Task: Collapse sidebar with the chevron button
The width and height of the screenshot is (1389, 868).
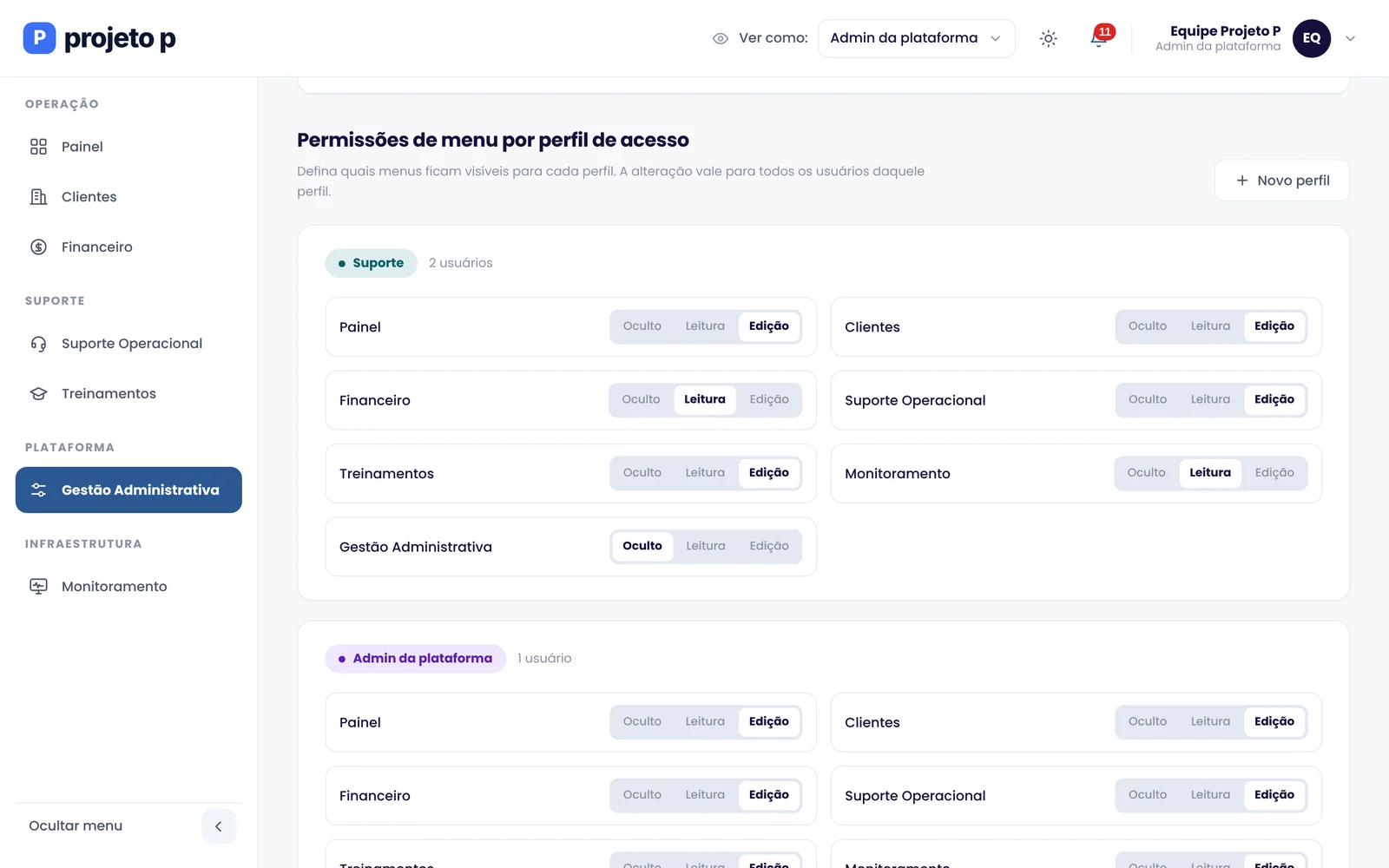Action: (218, 826)
